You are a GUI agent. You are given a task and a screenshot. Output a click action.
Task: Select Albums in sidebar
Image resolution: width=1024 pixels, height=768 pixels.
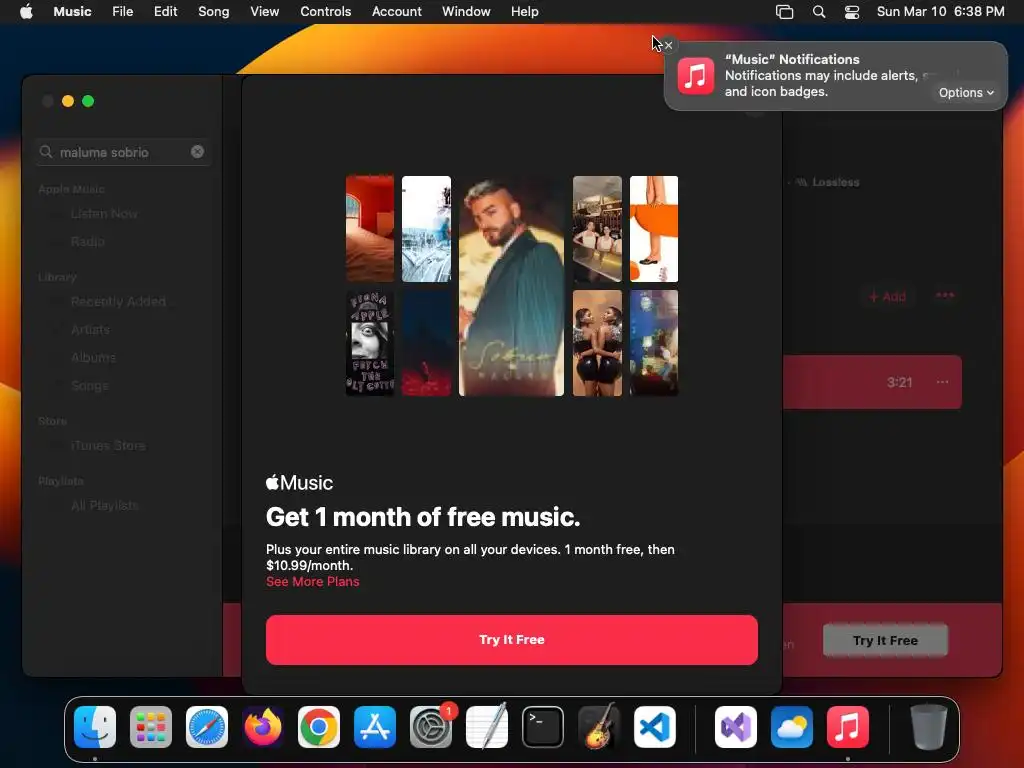pyautogui.click(x=93, y=357)
